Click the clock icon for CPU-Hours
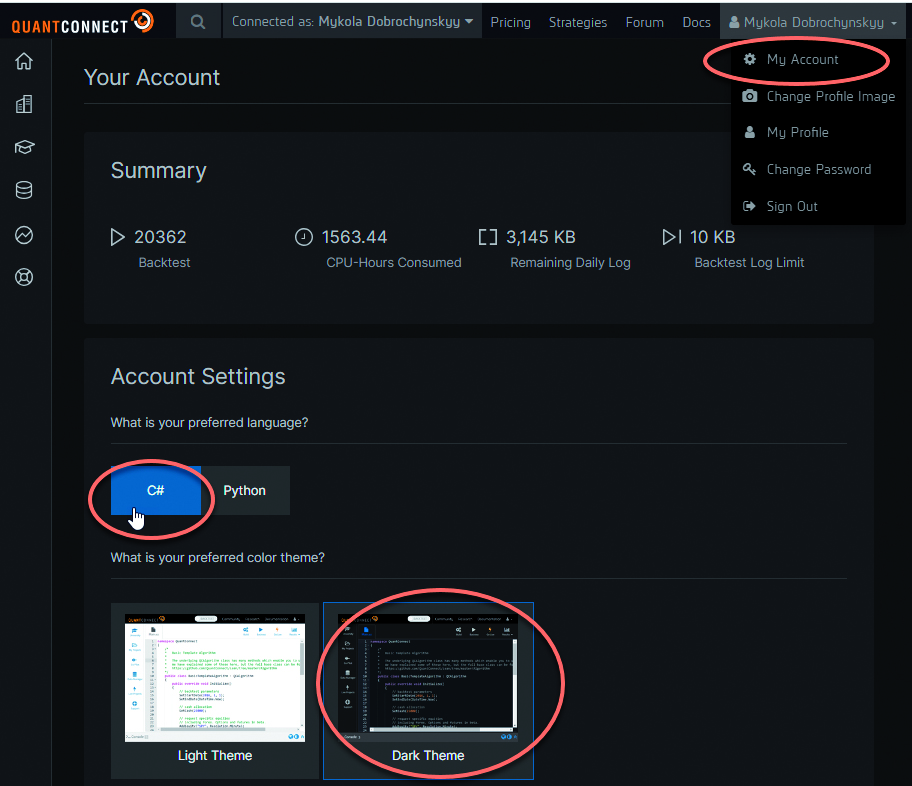912x786 pixels. 304,237
